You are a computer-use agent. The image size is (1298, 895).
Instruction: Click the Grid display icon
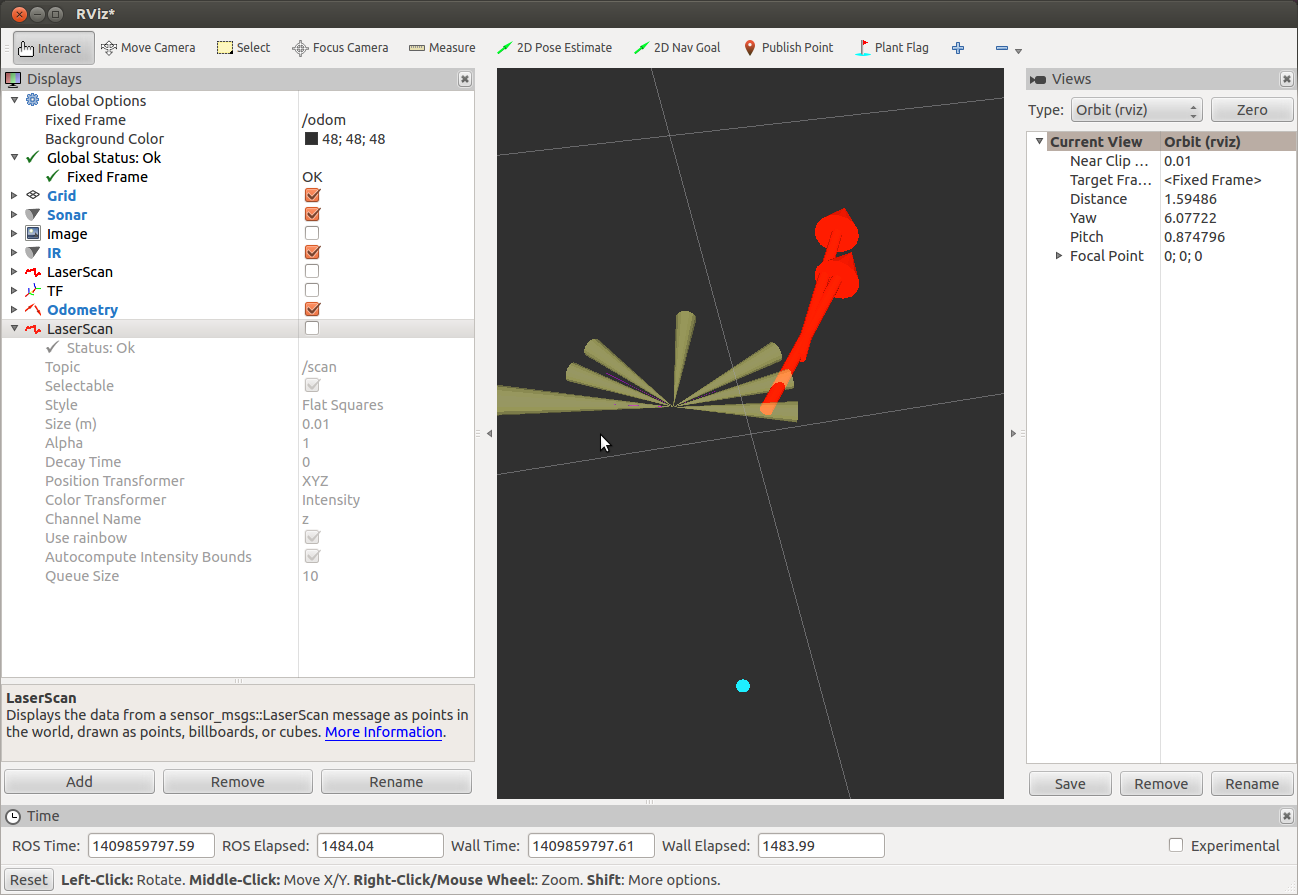[x=32, y=195]
